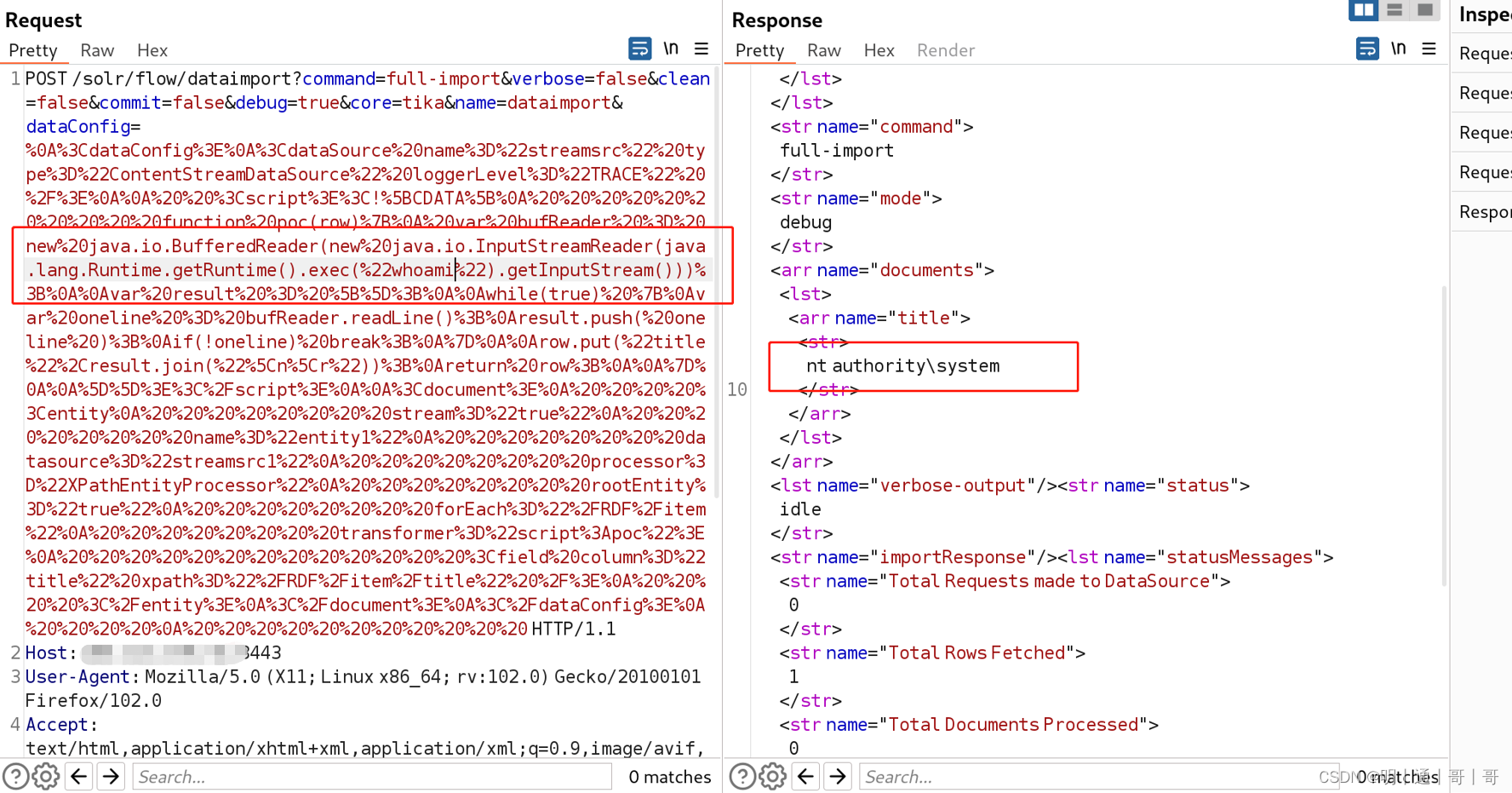
Task: Click the 'Request' pane title
Action: click(43, 20)
